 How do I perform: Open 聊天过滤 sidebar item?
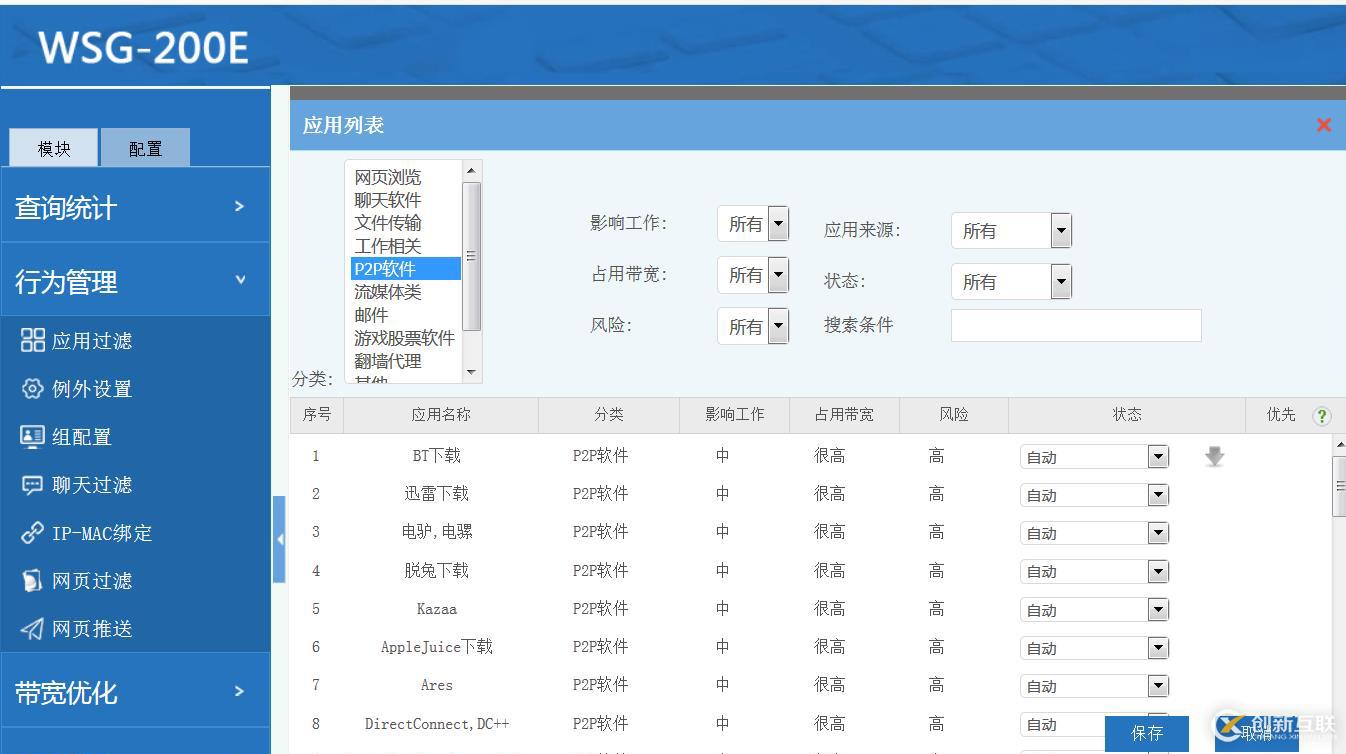(x=76, y=485)
